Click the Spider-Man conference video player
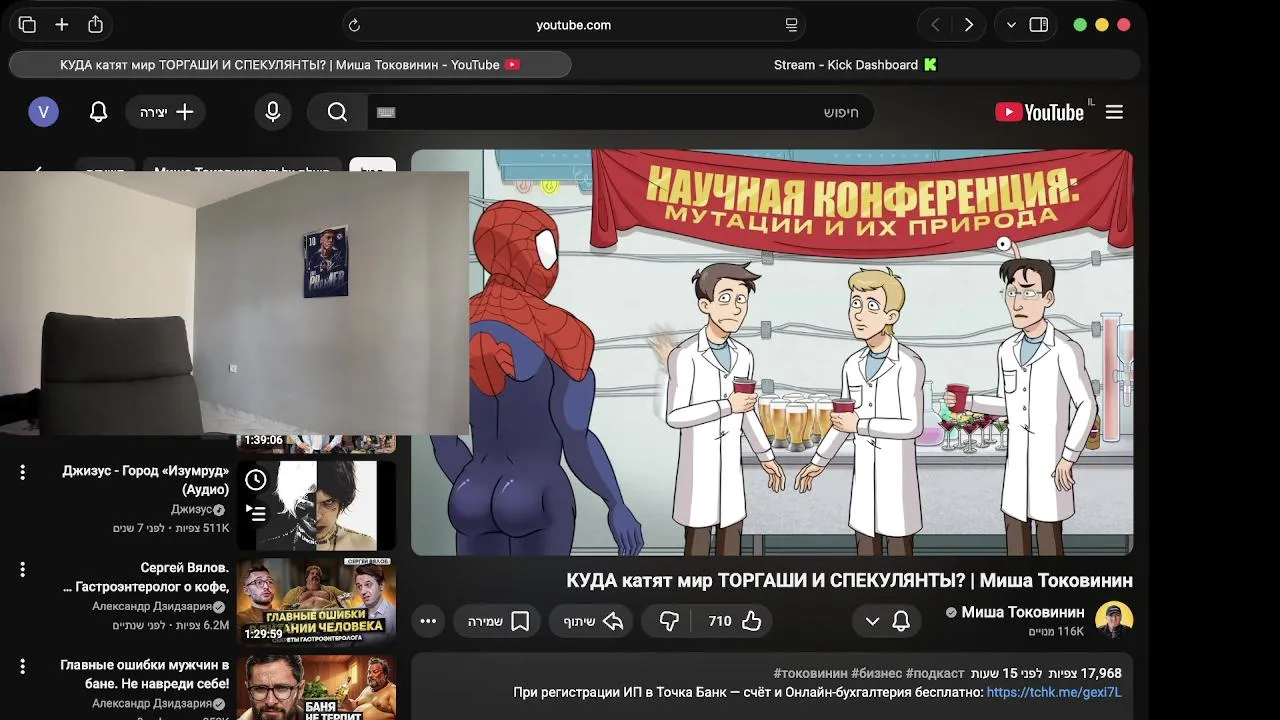The image size is (1280, 720). point(772,352)
